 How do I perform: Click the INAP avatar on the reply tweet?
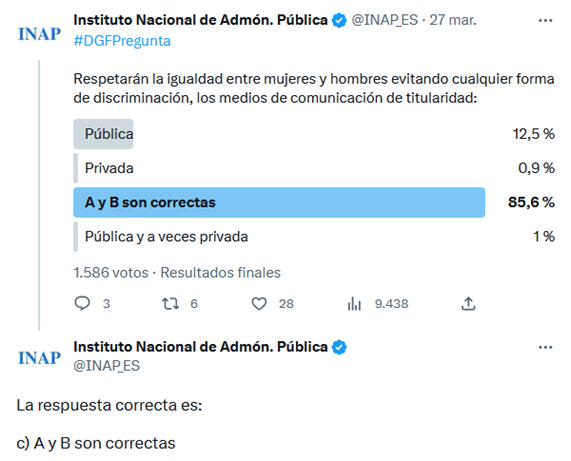[x=39, y=358]
